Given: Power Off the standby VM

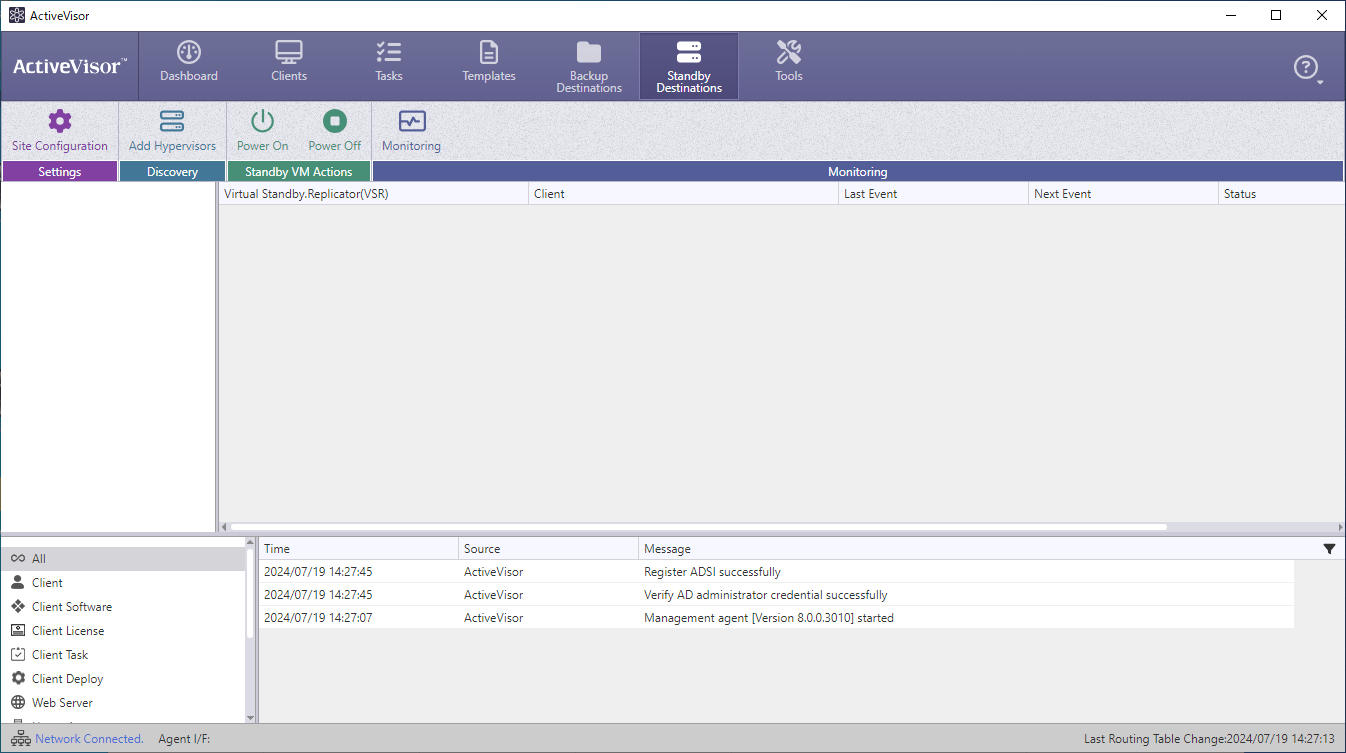Looking at the screenshot, I should 335,131.
